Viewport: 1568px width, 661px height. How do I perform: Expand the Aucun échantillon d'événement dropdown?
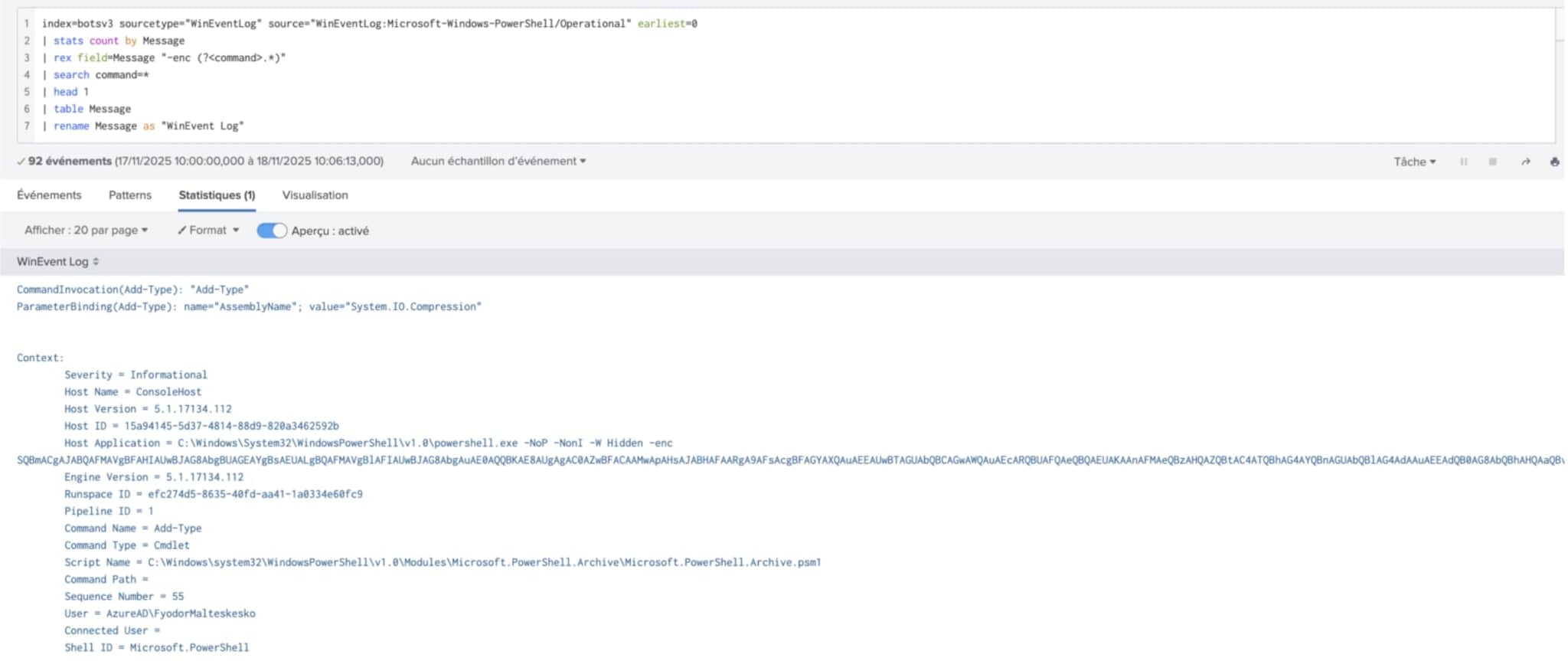point(498,162)
